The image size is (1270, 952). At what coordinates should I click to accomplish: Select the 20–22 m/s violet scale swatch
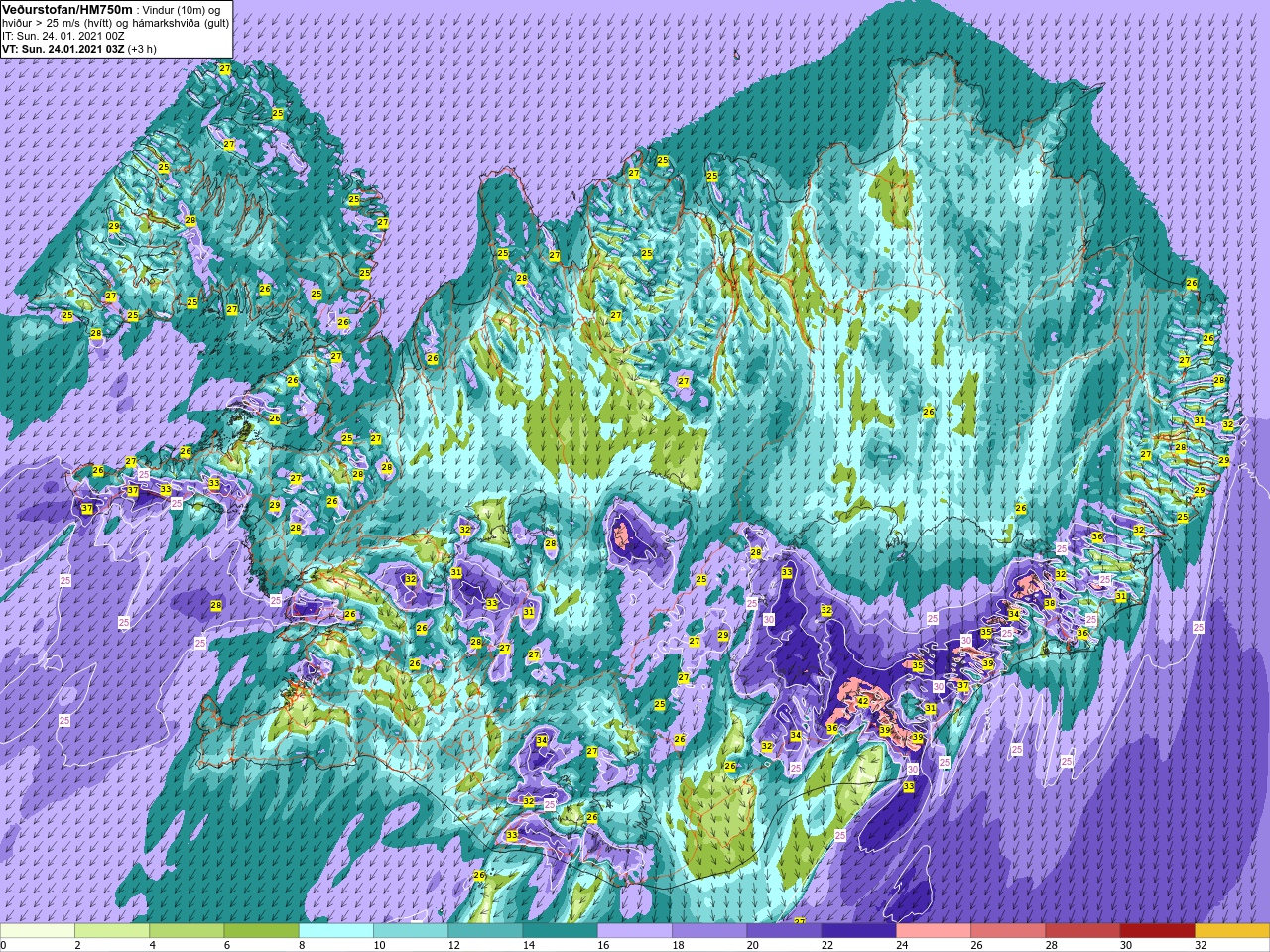pos(784,931)
